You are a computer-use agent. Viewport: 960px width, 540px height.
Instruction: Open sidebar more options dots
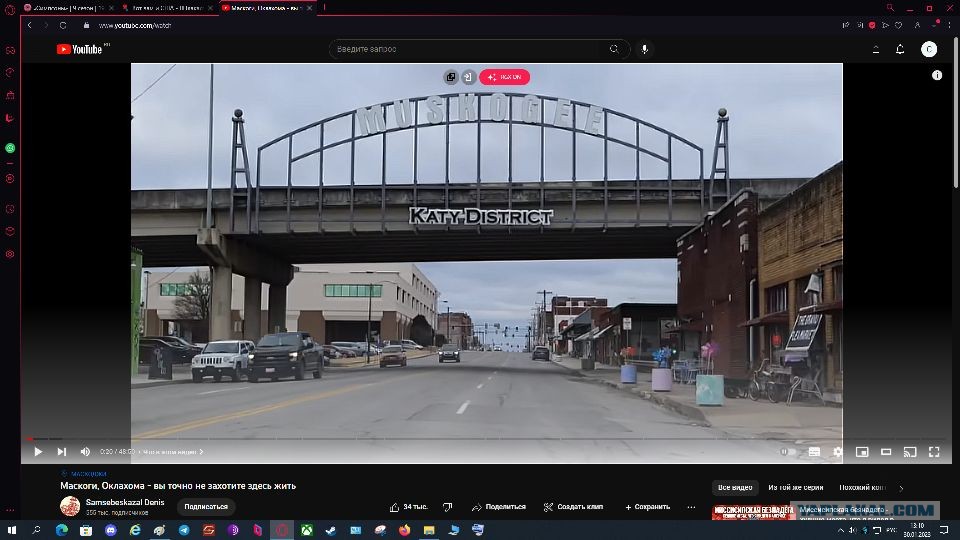(10, 510)
